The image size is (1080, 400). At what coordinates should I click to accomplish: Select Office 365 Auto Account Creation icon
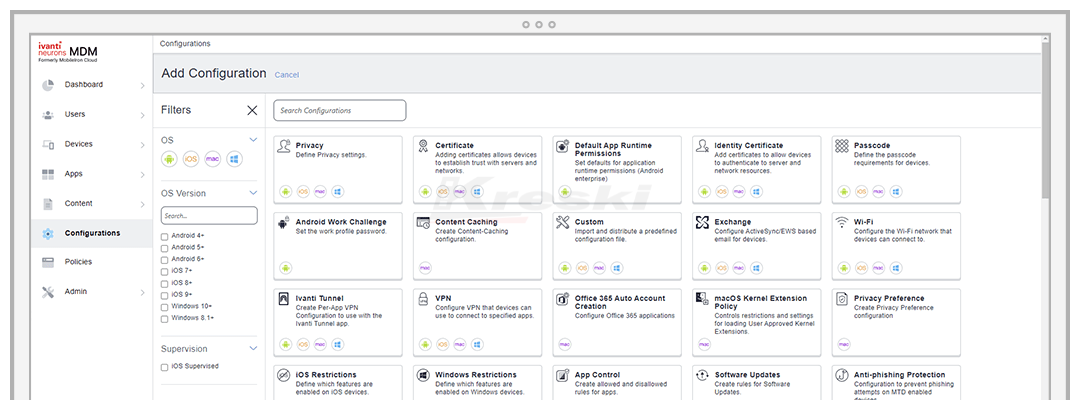[563, 299]
